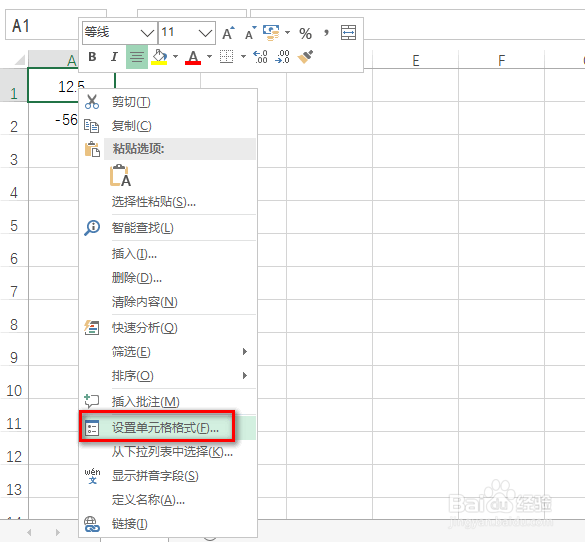Toggle bold formatting in mini toolbar
This screenshot has width=585, height=542.
point(92,57)
